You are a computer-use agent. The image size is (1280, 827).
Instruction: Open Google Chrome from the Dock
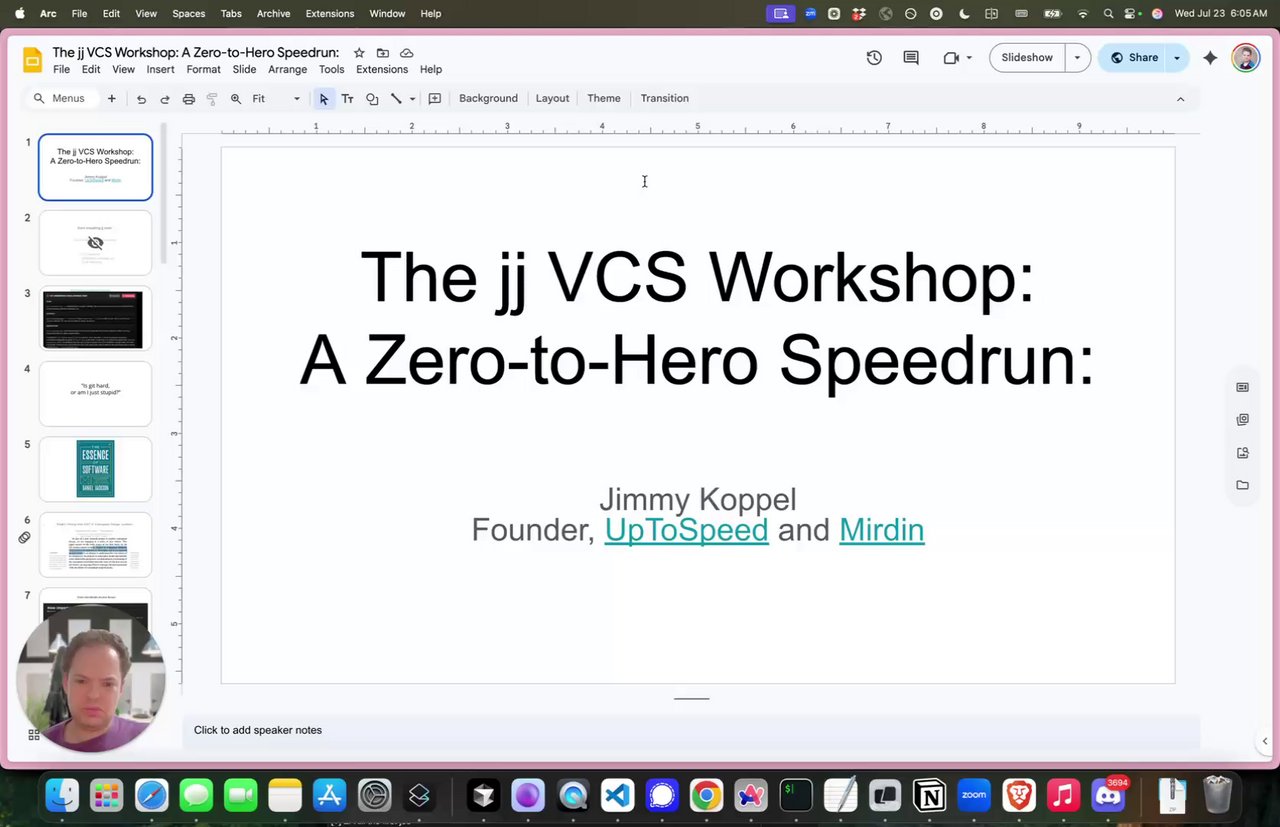(x=706, y=796)
